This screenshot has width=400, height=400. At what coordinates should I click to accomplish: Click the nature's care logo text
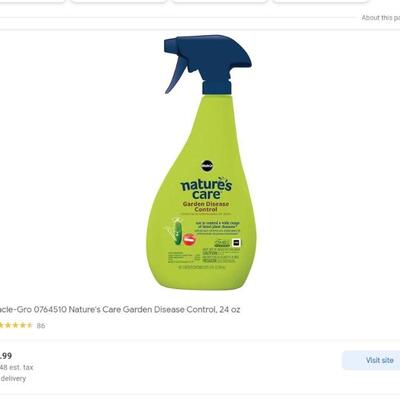206,189
